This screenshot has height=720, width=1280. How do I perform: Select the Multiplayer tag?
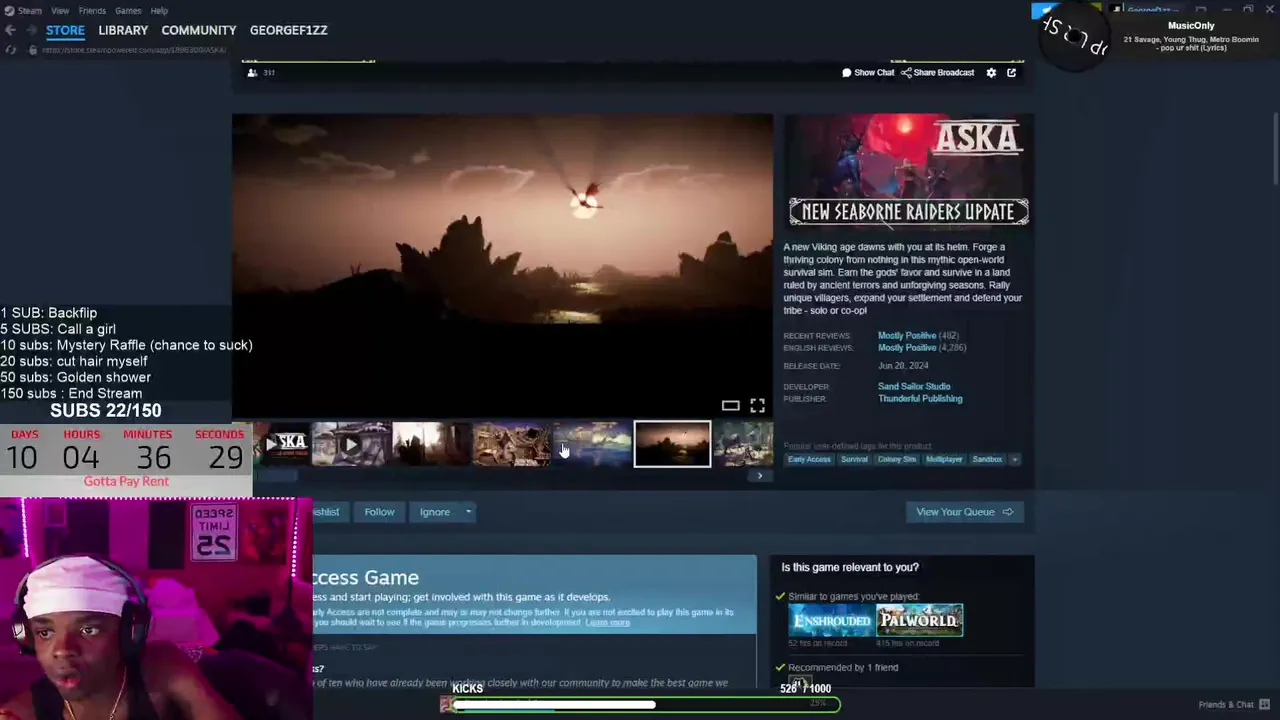tap(944, 459)
